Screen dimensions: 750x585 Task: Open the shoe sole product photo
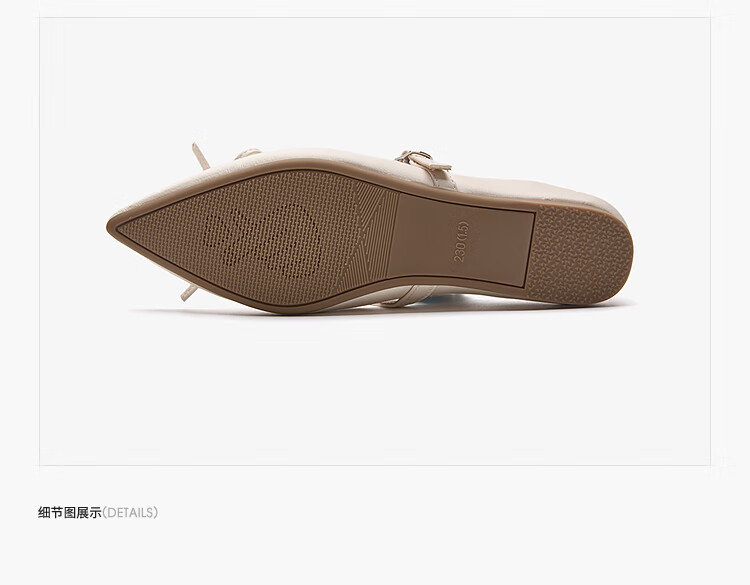375,241
